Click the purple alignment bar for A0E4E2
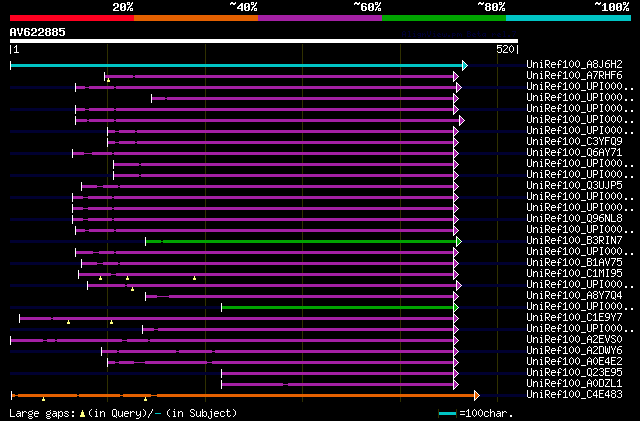The image size is (640, 421). tap(281, 363)
